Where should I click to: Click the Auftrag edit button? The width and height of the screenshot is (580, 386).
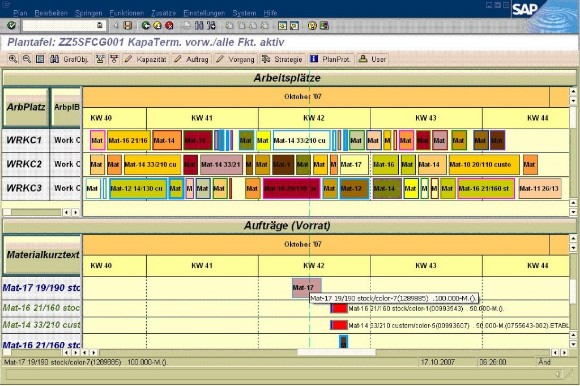(192, 59)
